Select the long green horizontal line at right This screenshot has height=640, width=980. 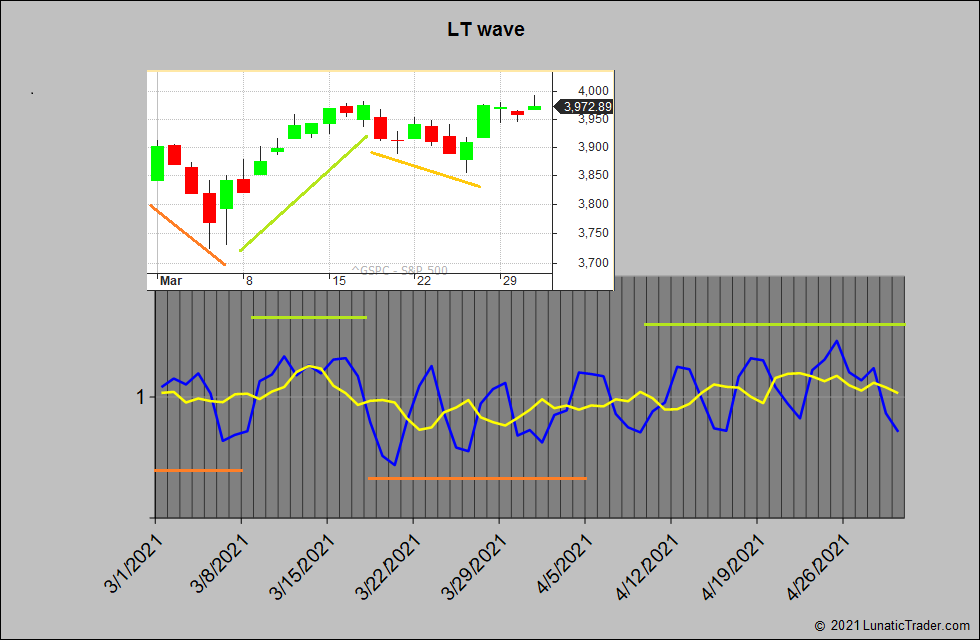774,324
